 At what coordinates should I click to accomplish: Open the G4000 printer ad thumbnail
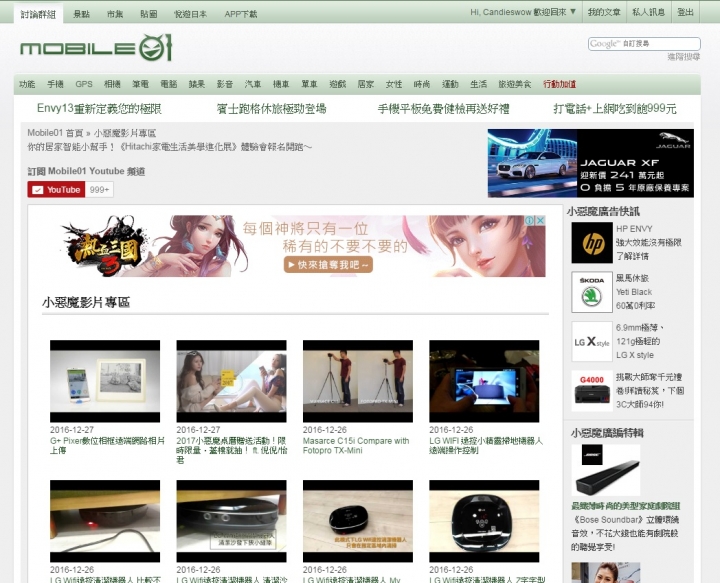pyautogui.click(x=592, y=391)
